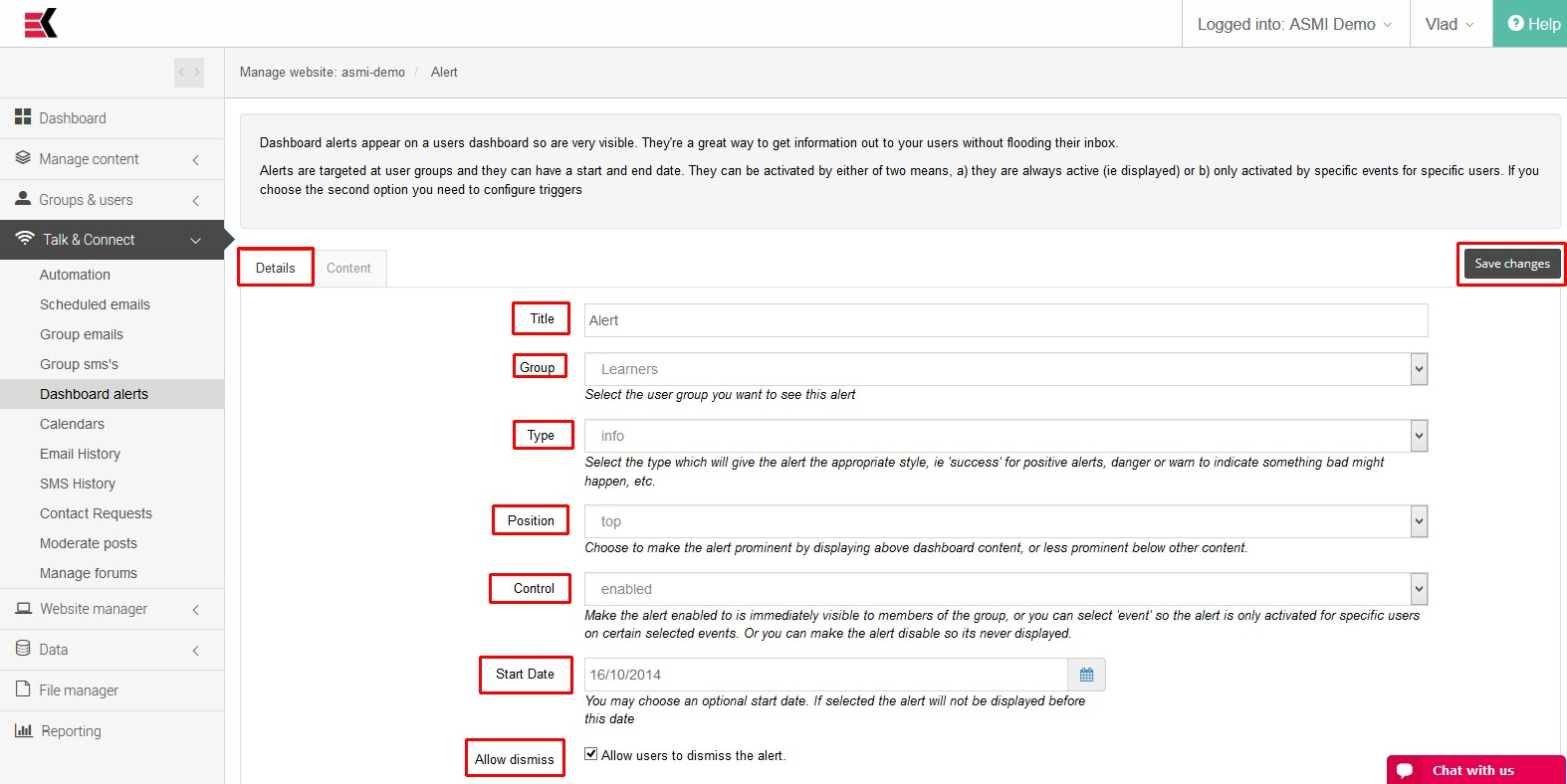Click the Start Date input field
The height and width of the screenshot is (784, 1567).
pyautogui.click(x=825, y=675)
